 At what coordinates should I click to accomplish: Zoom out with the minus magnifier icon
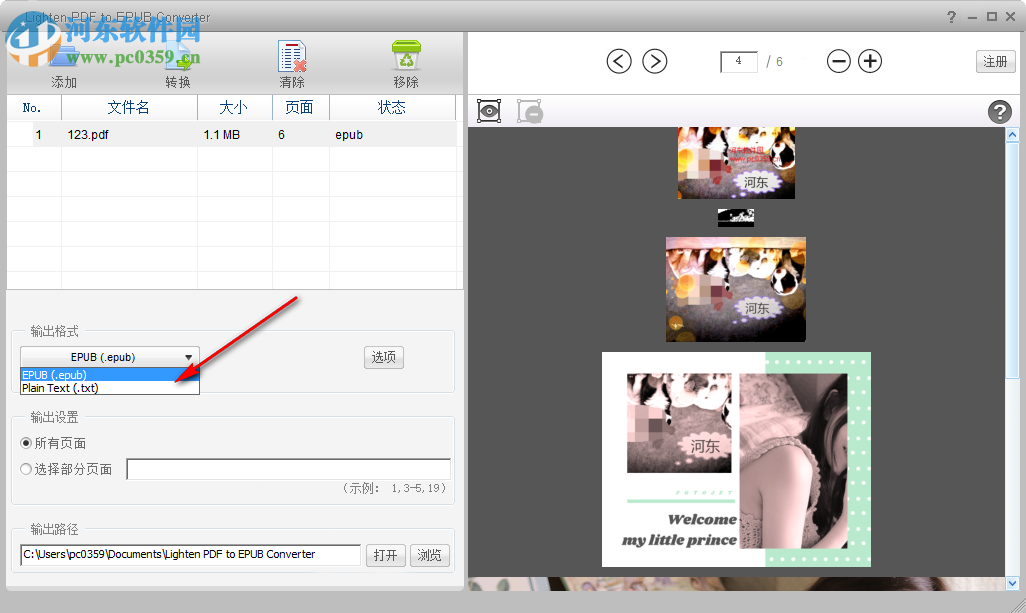(839, 61)
